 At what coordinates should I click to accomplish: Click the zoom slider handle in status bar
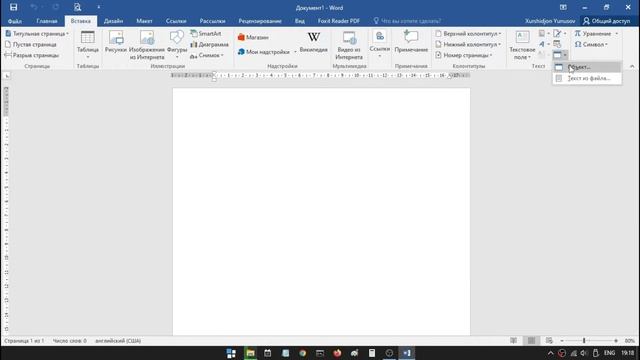(584, 340)
